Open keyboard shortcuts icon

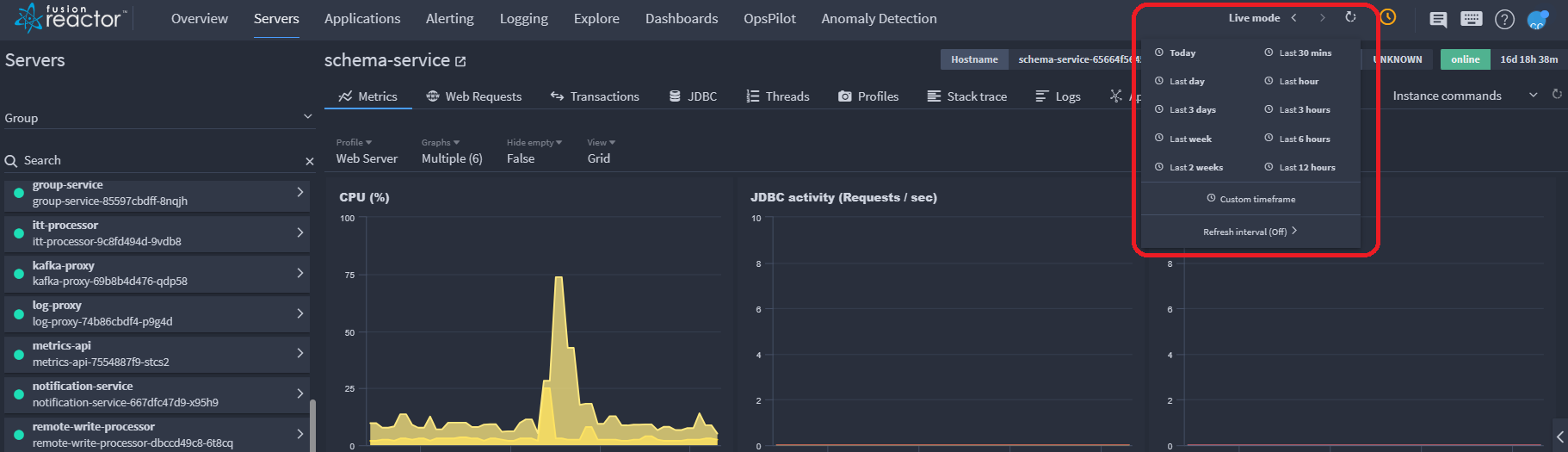(x=1472, y=18)
